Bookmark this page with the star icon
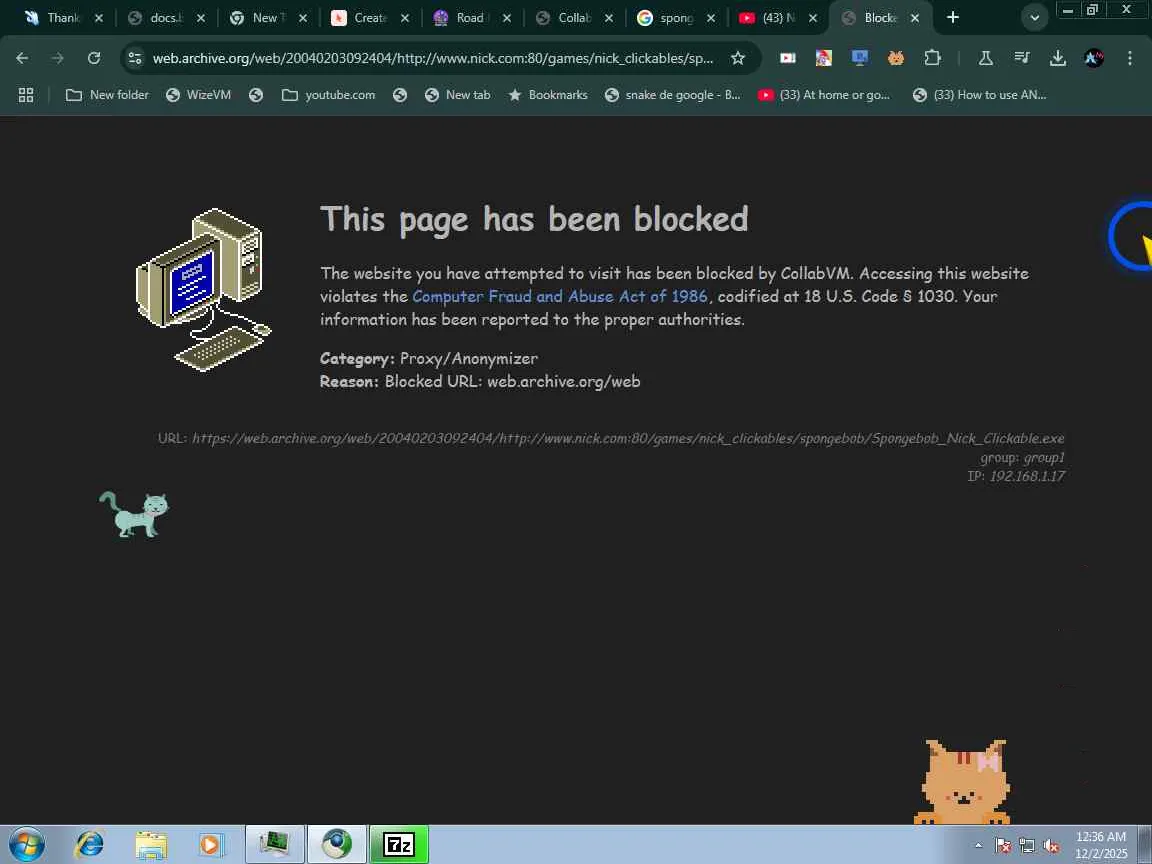 pos(738,58)
